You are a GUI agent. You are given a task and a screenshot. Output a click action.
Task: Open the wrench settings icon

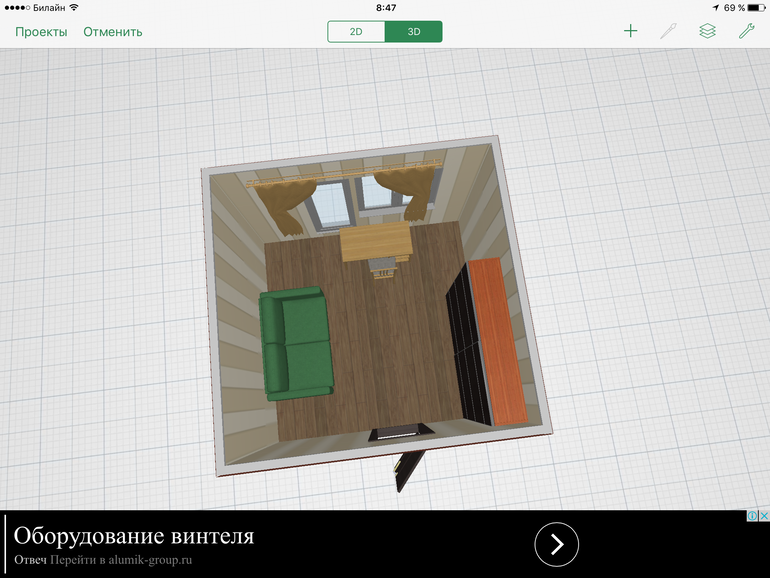pos(746,31)
